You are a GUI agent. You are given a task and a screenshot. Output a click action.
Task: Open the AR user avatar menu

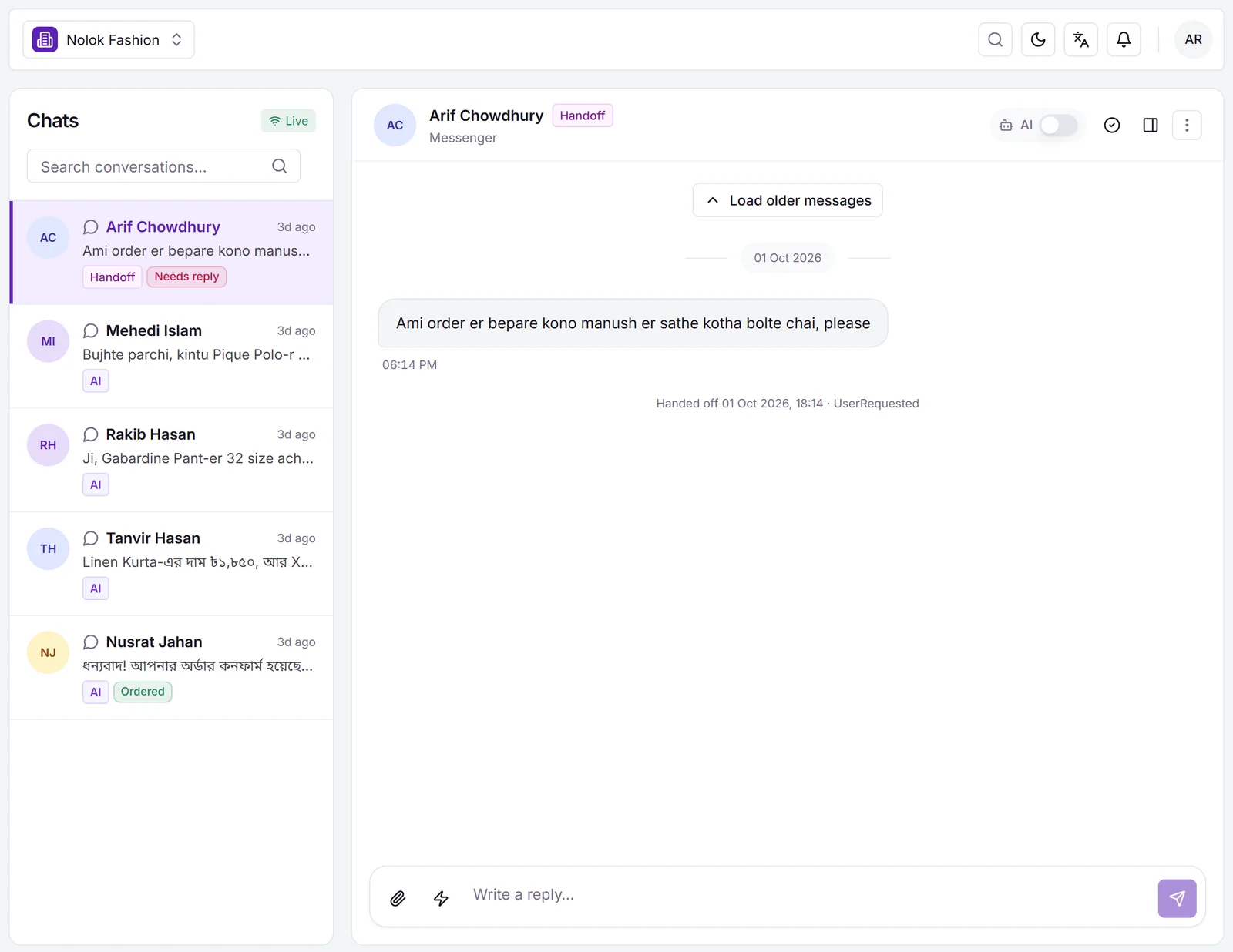(x=1193, y=39)
